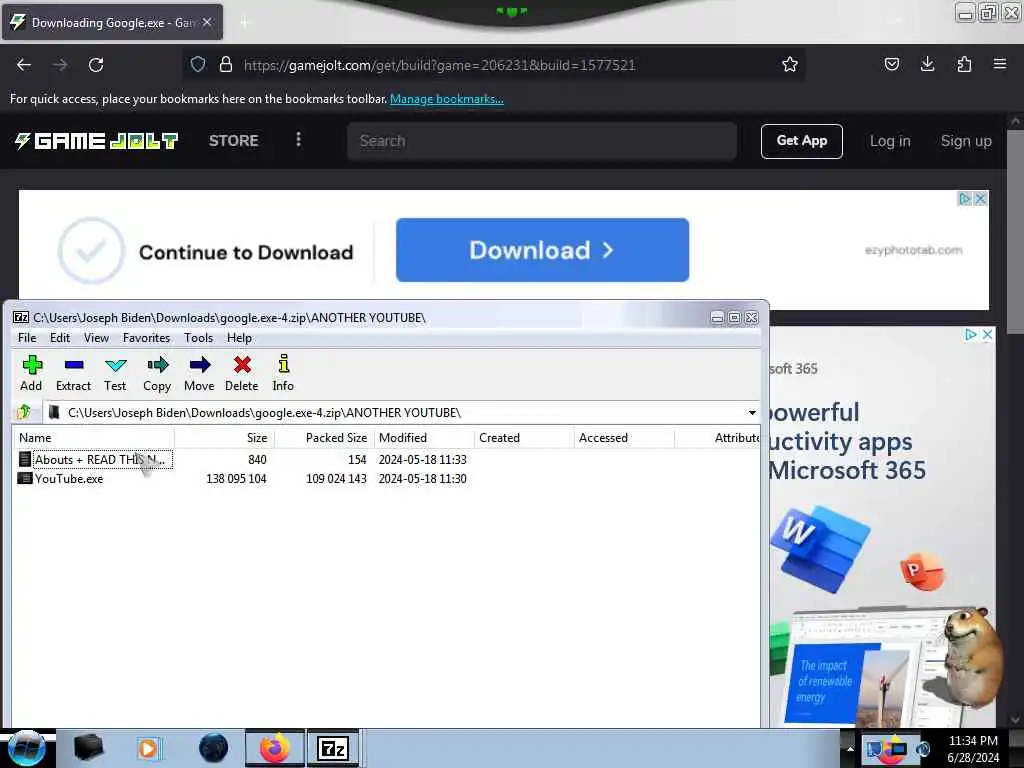Click the Add button in 7-Zip toolbar
Screen dimensions: 1024x768
31,374
